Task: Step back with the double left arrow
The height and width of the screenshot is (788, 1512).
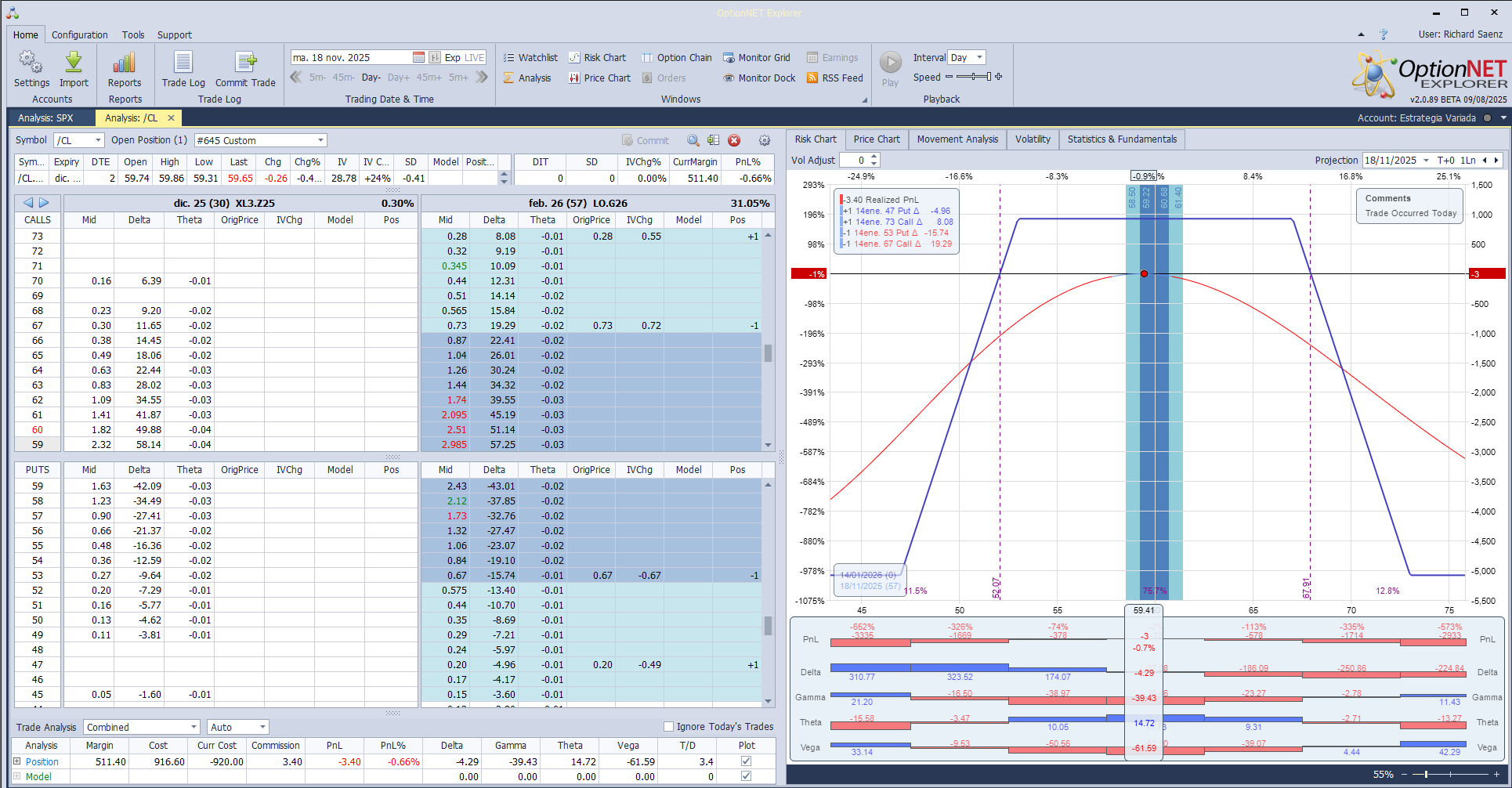Action: (296, 77)
